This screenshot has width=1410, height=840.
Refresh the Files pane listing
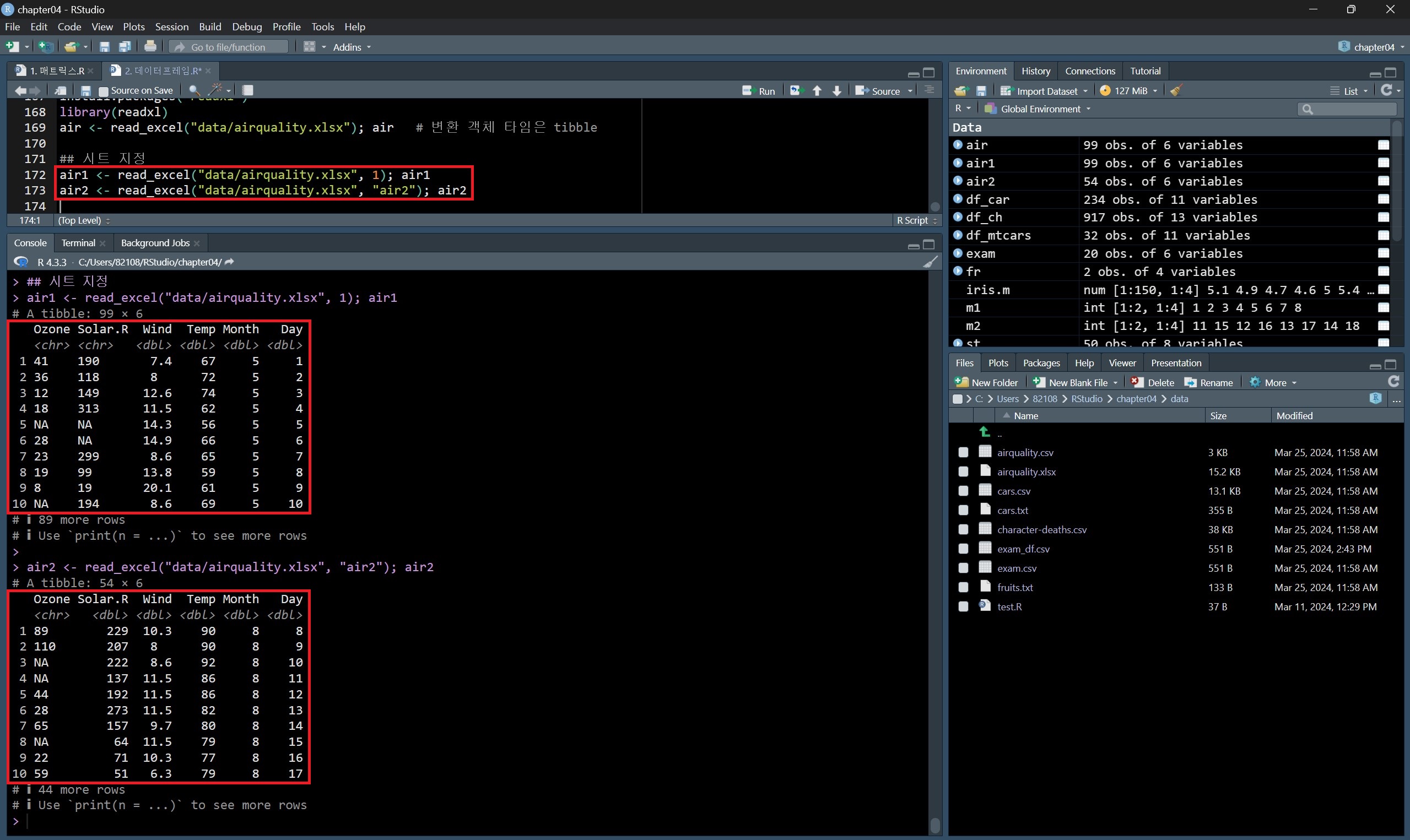point(1393,382)
